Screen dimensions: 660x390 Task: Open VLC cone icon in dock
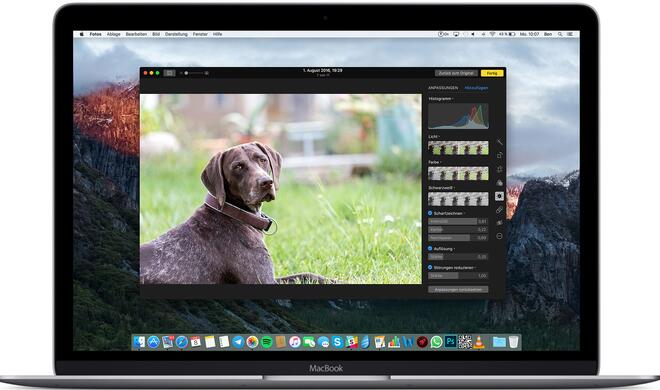pos(479,342)
